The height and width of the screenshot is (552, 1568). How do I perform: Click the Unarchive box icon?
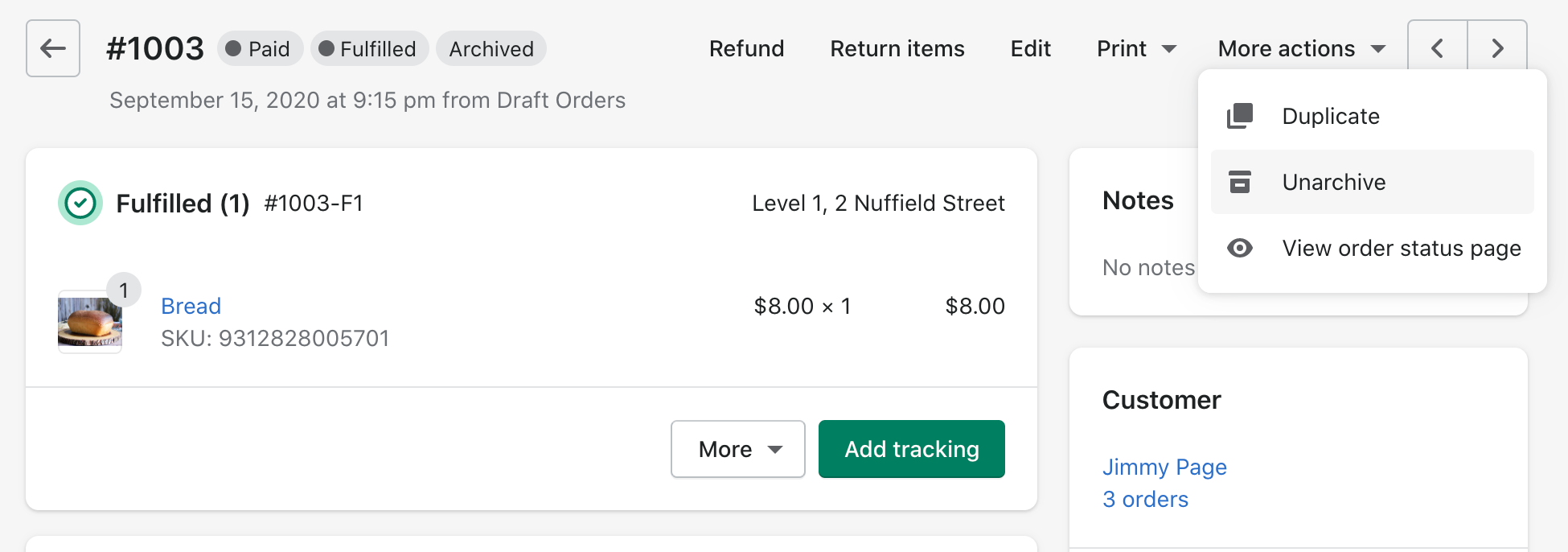[1240, 182]
